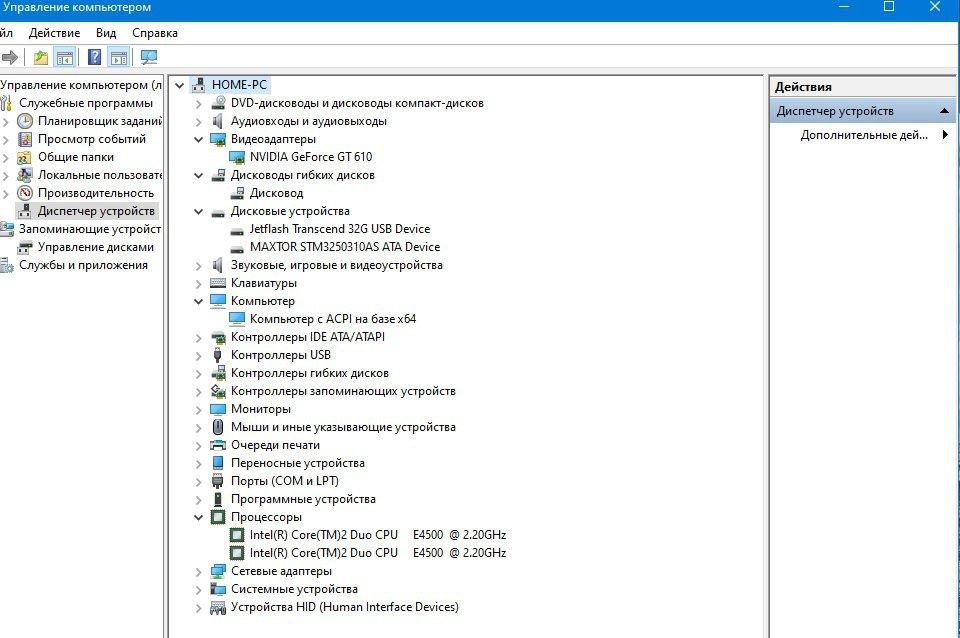Click the Jetflash Transcend disk icon
The height and width of the screenshot is (638, 960).
237,230
